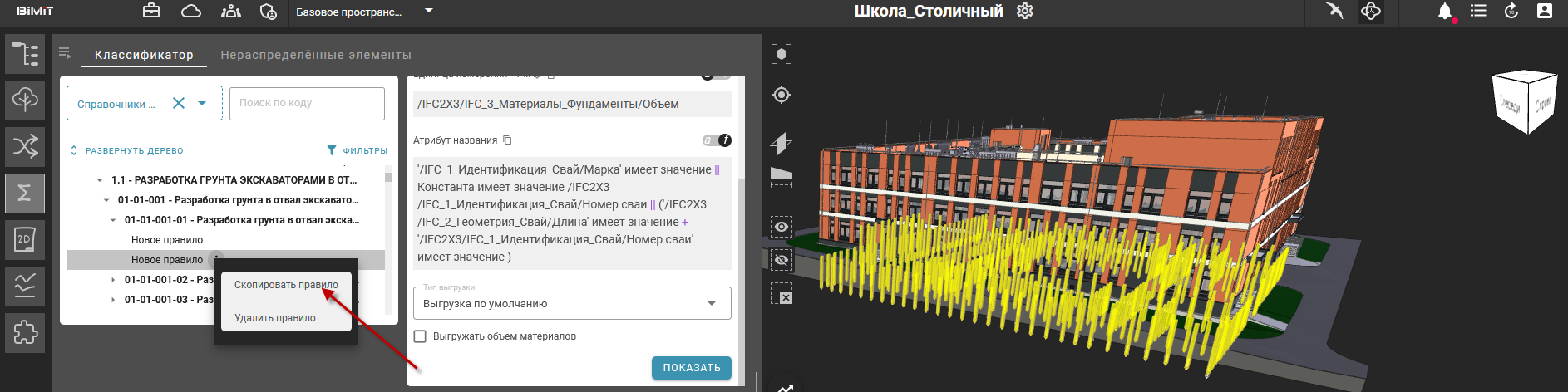Expand the 01-01-001-03 tree node
The image size is (1568, 392).
click(x=113, y=300)
